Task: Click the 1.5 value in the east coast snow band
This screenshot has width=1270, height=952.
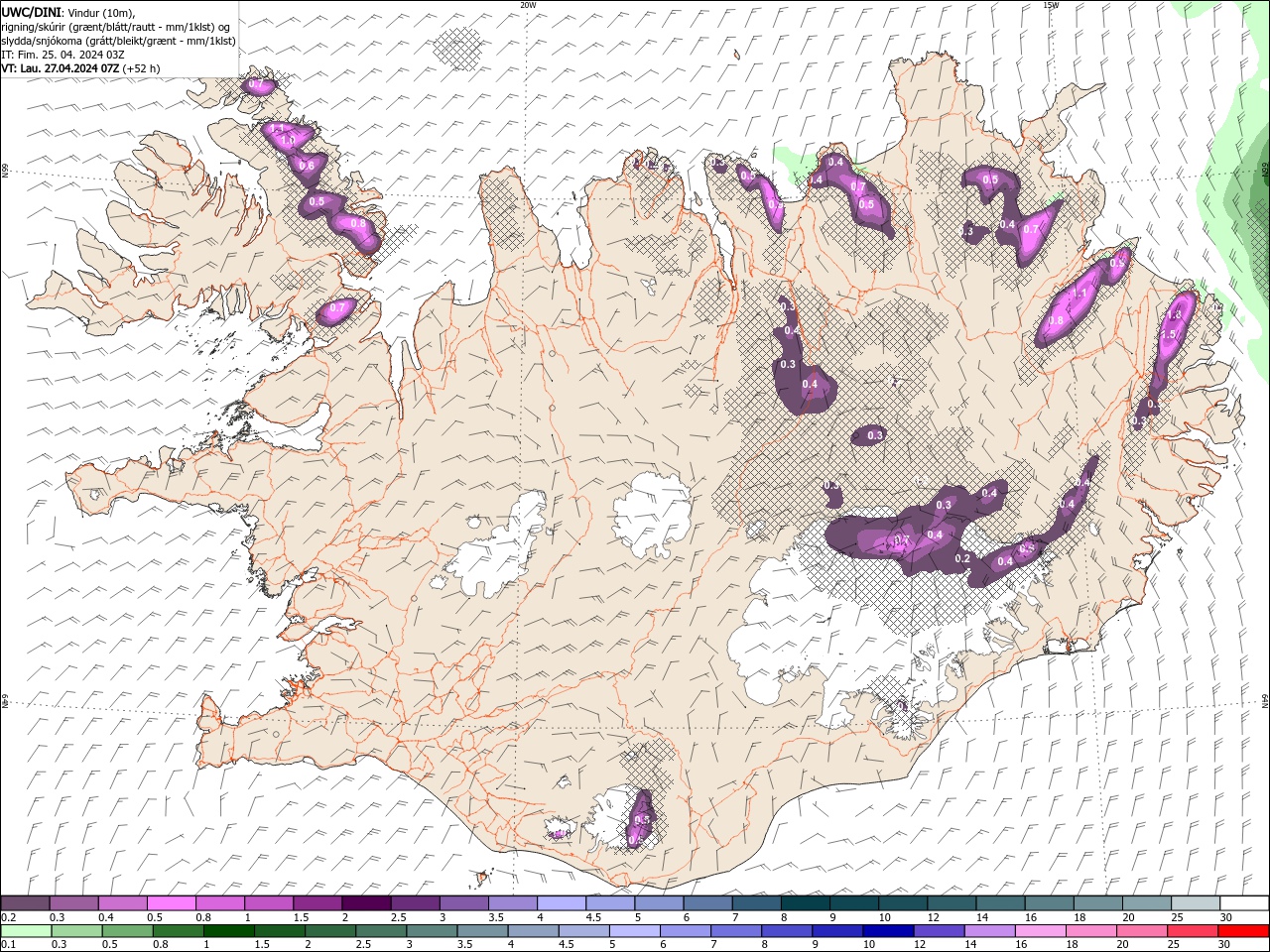Action: 1168,335
